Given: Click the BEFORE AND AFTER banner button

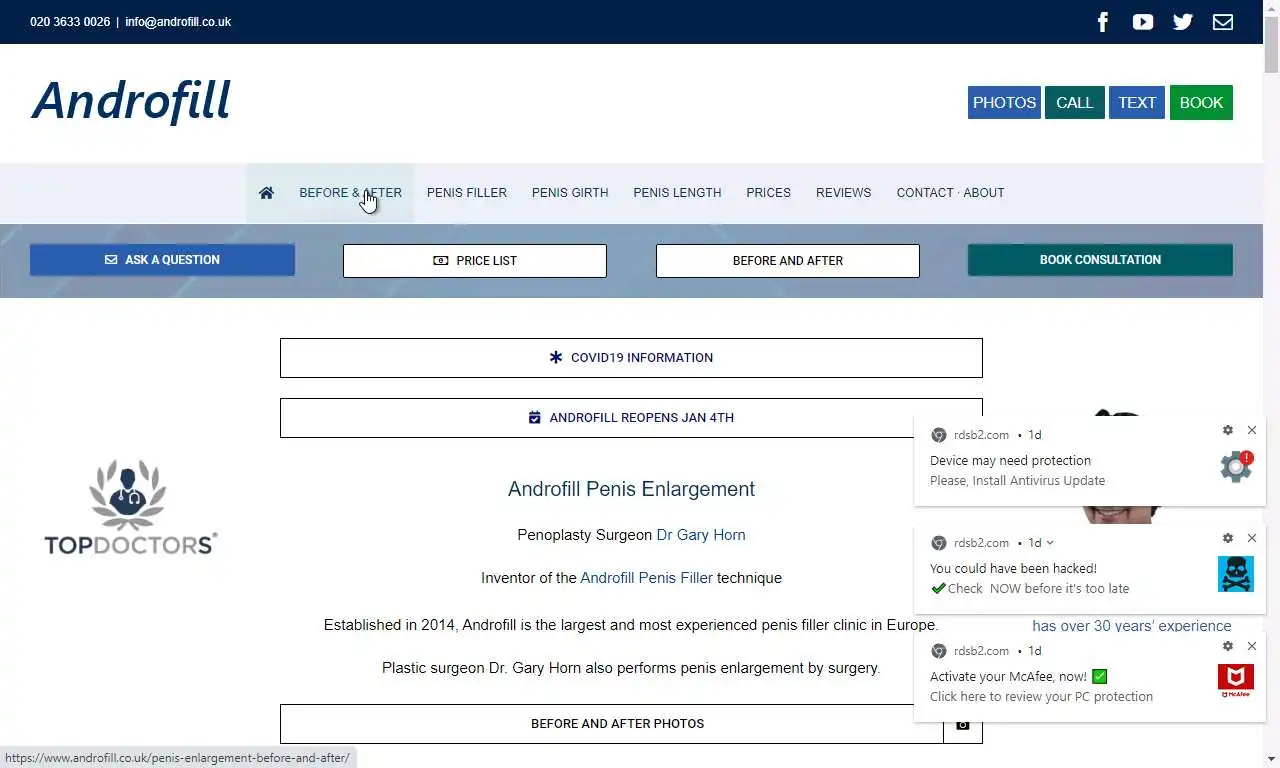Looking at the screenshot, I should pos(788,261).
